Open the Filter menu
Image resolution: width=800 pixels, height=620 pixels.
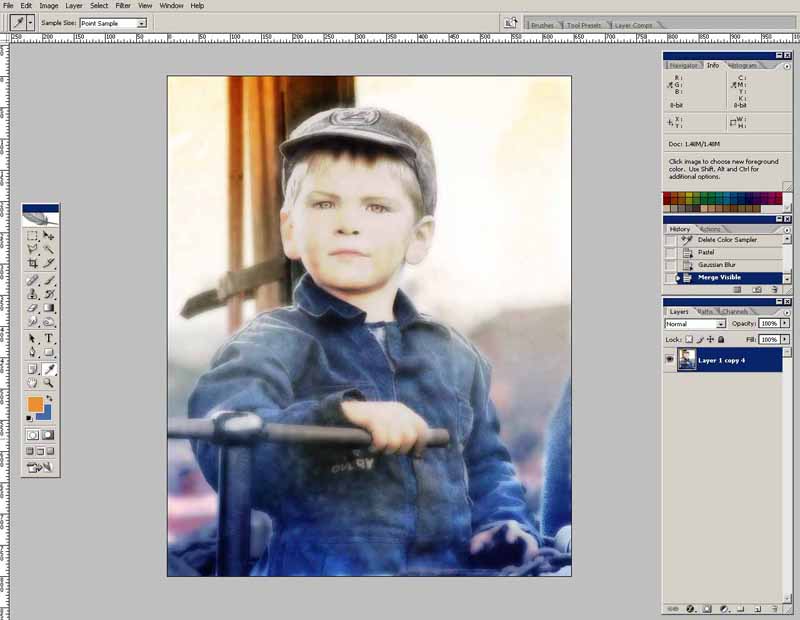click(x=123, y=6)
